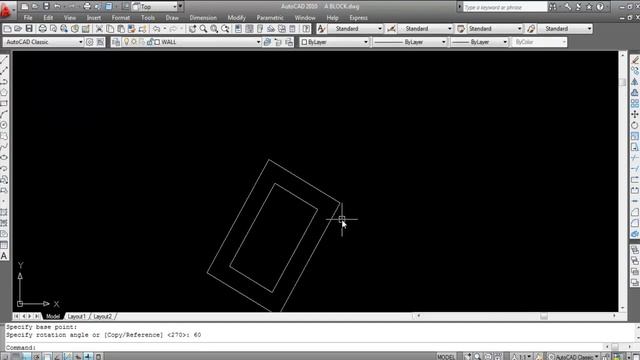Screen dimensions: 640x360
Task: Click the Zoom Previous icon
Action: pyautogui.click(x=225, y=29)
